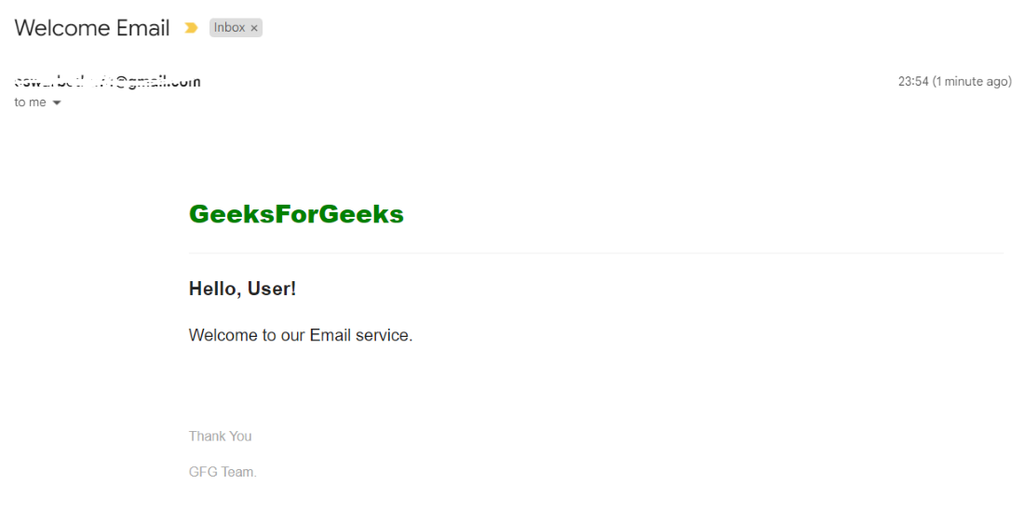The height and width of the screenshot is (525, 1024).
Task: Click the 'GFG Team.' signature text
Action: pos(223,472)
